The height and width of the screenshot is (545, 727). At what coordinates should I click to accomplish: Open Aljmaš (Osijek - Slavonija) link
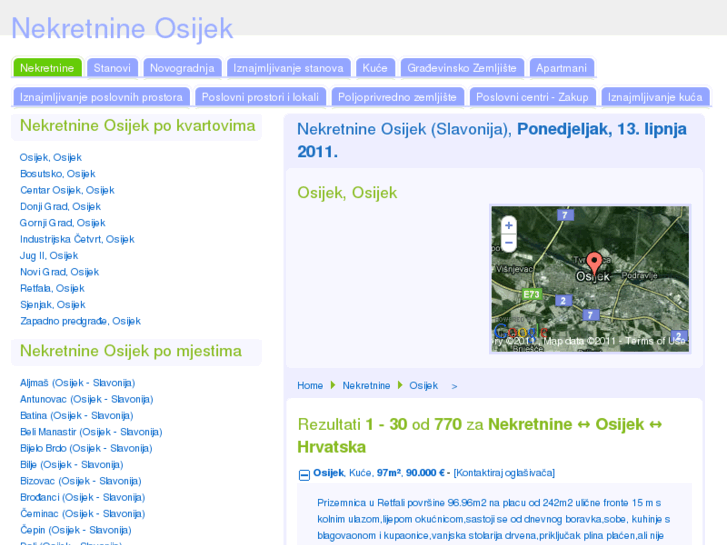click(77, 383)
